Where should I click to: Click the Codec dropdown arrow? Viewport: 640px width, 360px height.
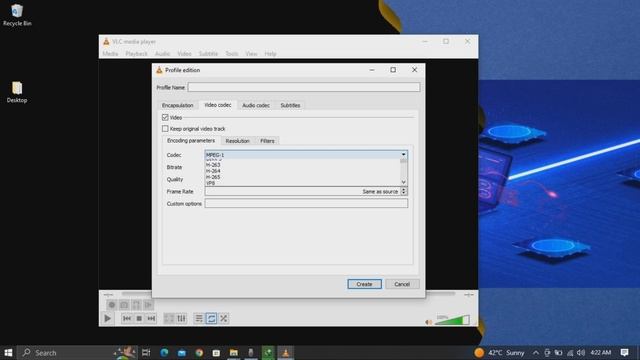(x=403, y=155)
